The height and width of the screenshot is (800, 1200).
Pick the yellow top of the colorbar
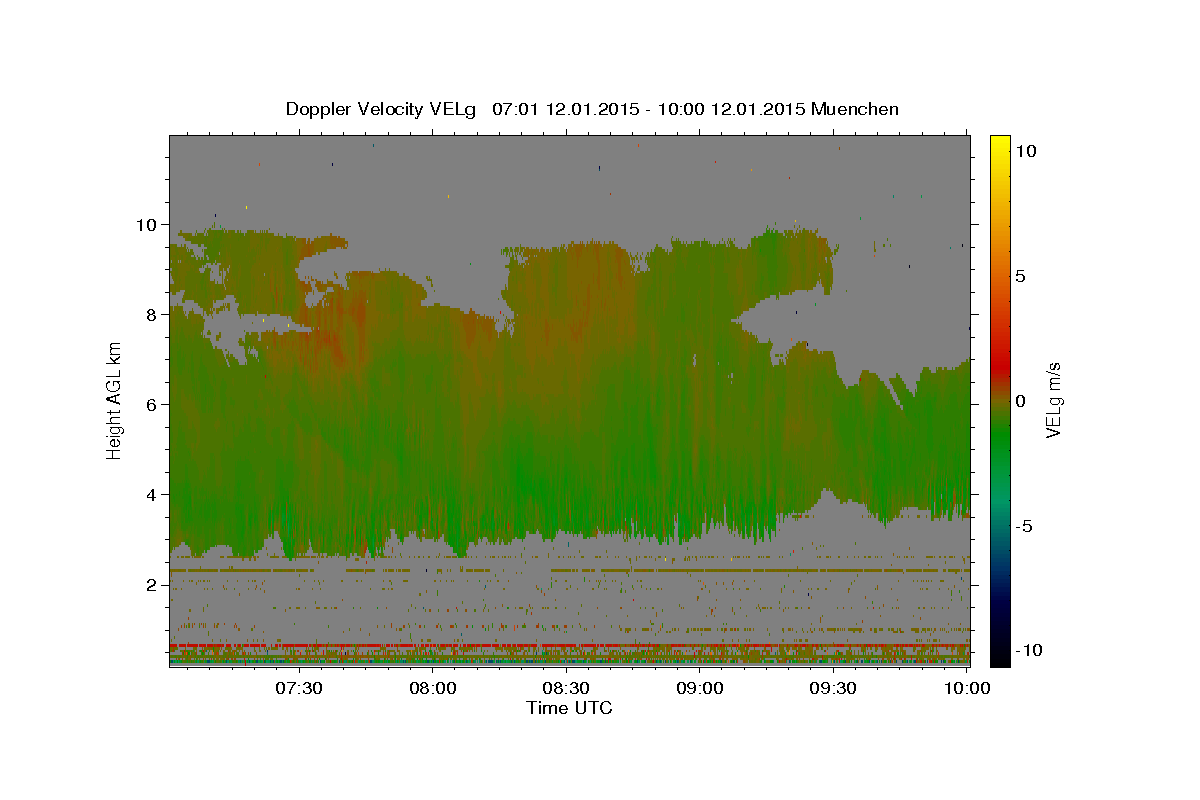click(x=1000, y=143)
